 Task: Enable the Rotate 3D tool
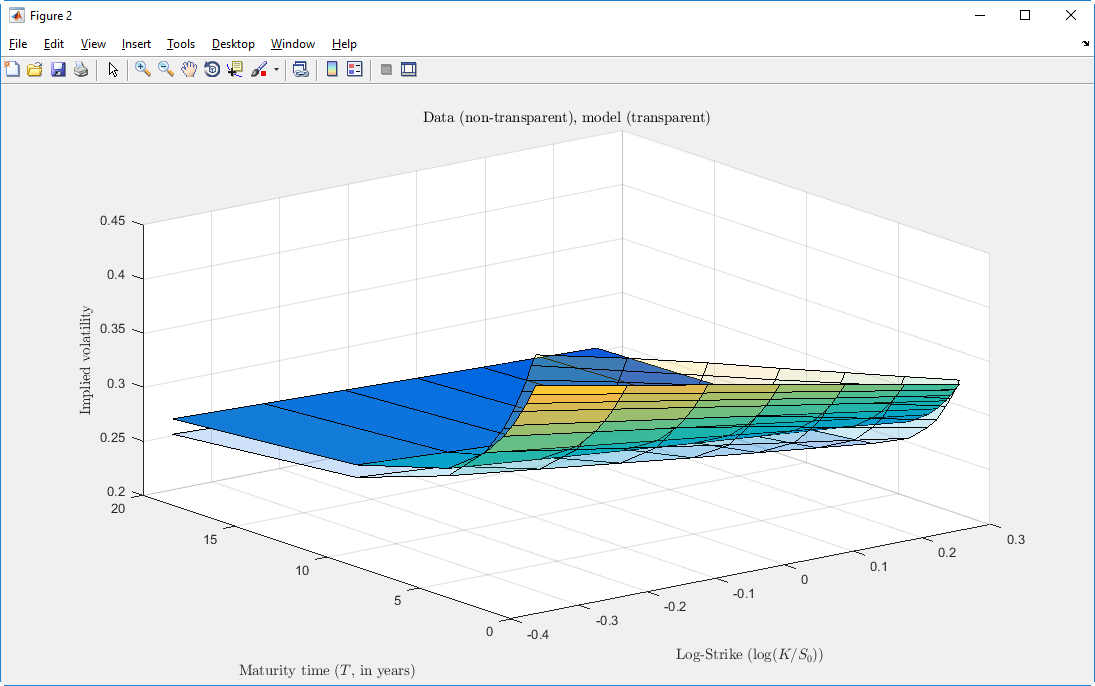tap(212, 70)
